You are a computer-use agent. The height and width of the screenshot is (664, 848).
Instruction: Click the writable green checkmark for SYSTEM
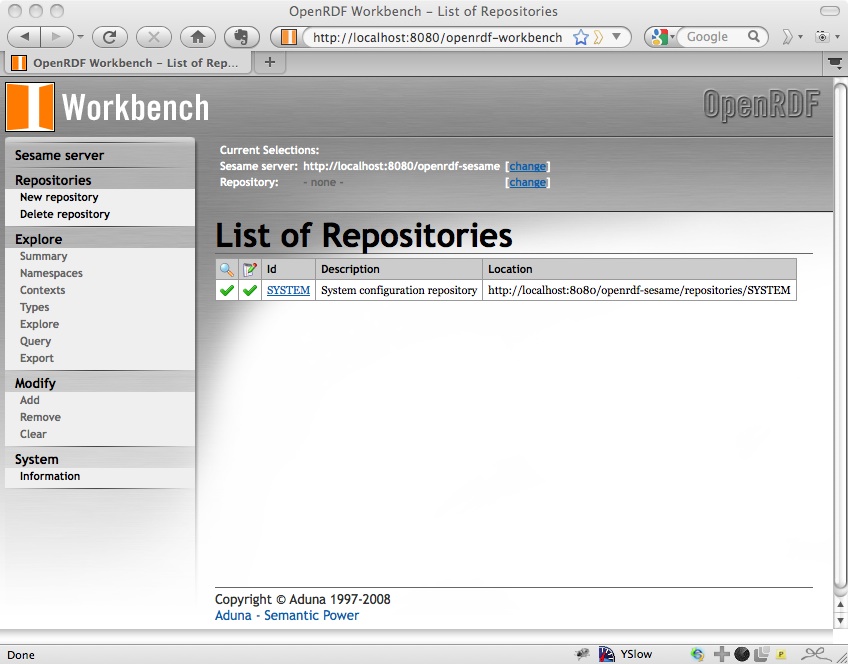point(250,290)
